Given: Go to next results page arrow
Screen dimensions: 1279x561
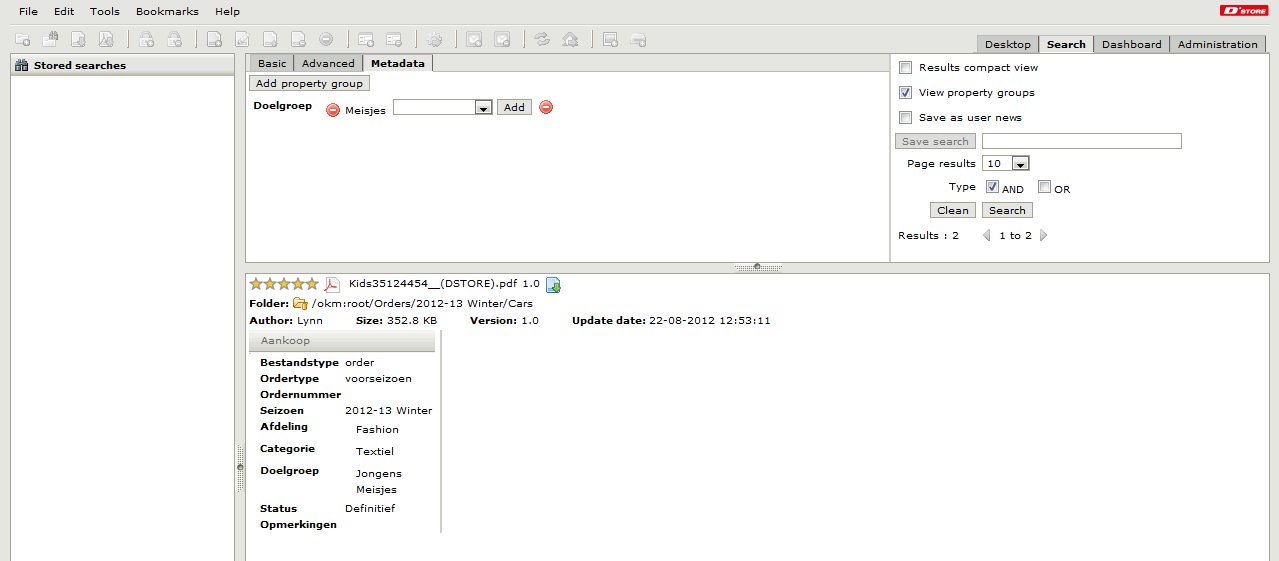Looking at the screenshot, I should (x=1045, y=236).
